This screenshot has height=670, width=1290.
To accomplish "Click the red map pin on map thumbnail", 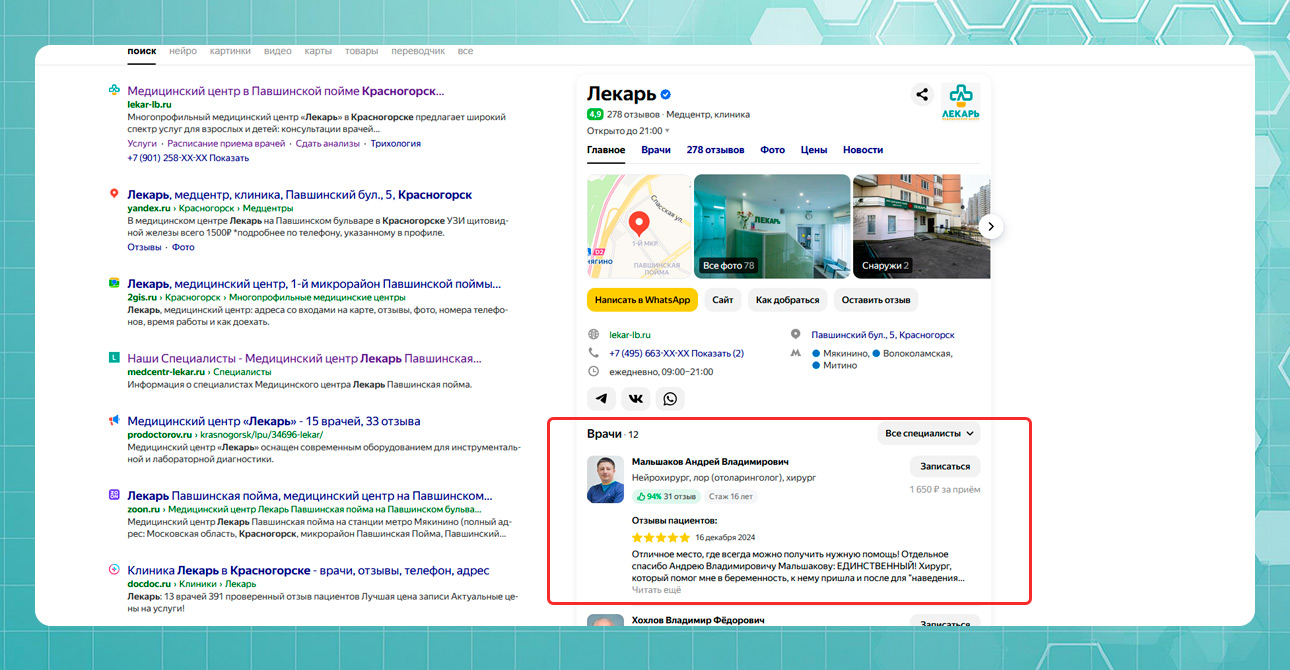I will click(638, 222).
